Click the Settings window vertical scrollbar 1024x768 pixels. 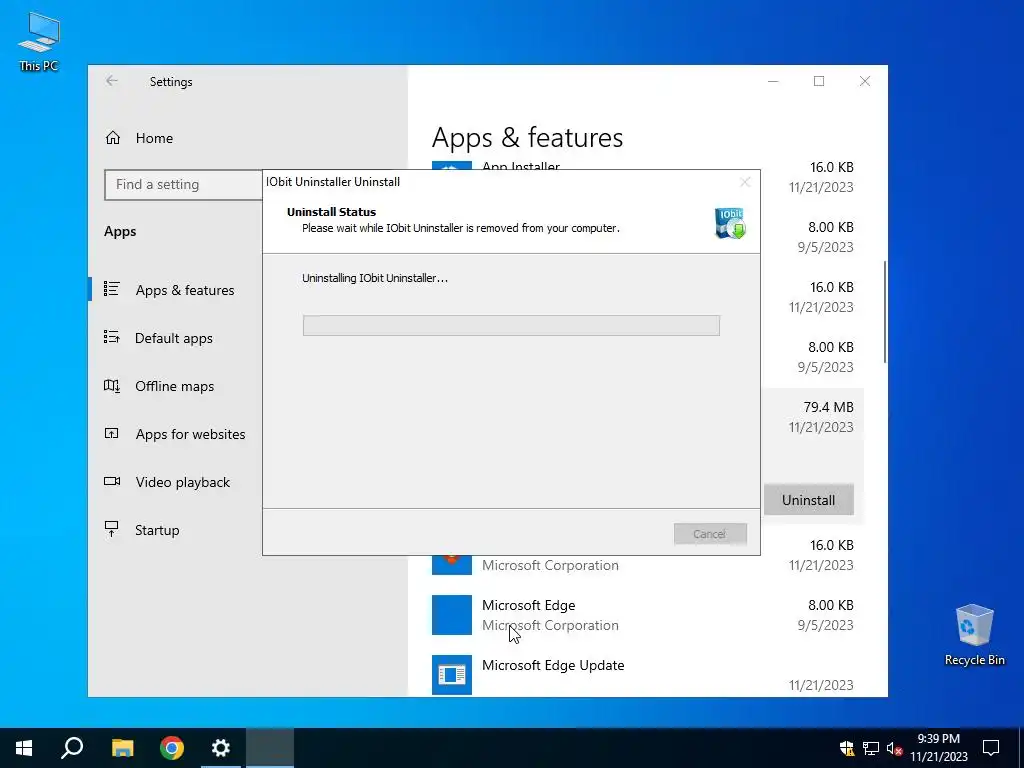coord(885,312)
